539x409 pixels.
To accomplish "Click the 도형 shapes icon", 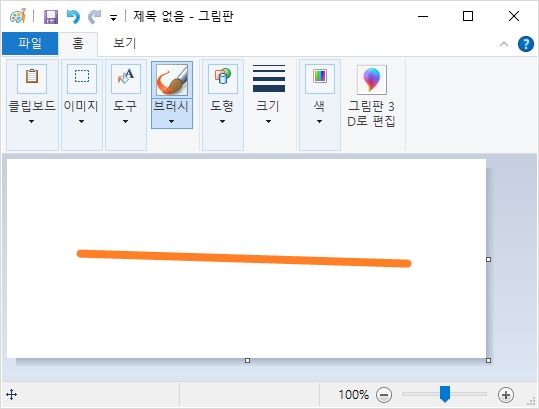I will click(223, 79).
